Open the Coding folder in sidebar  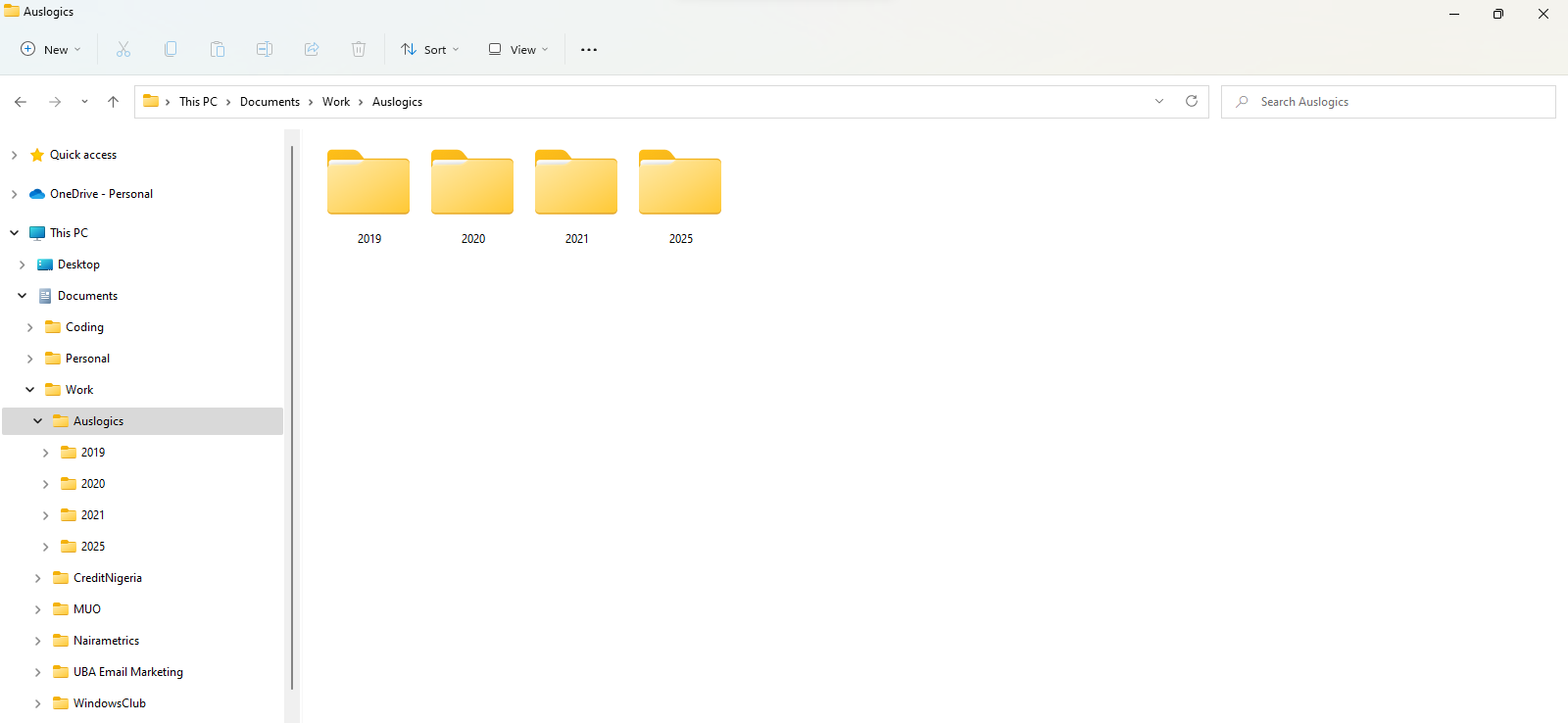pos(84,327)
